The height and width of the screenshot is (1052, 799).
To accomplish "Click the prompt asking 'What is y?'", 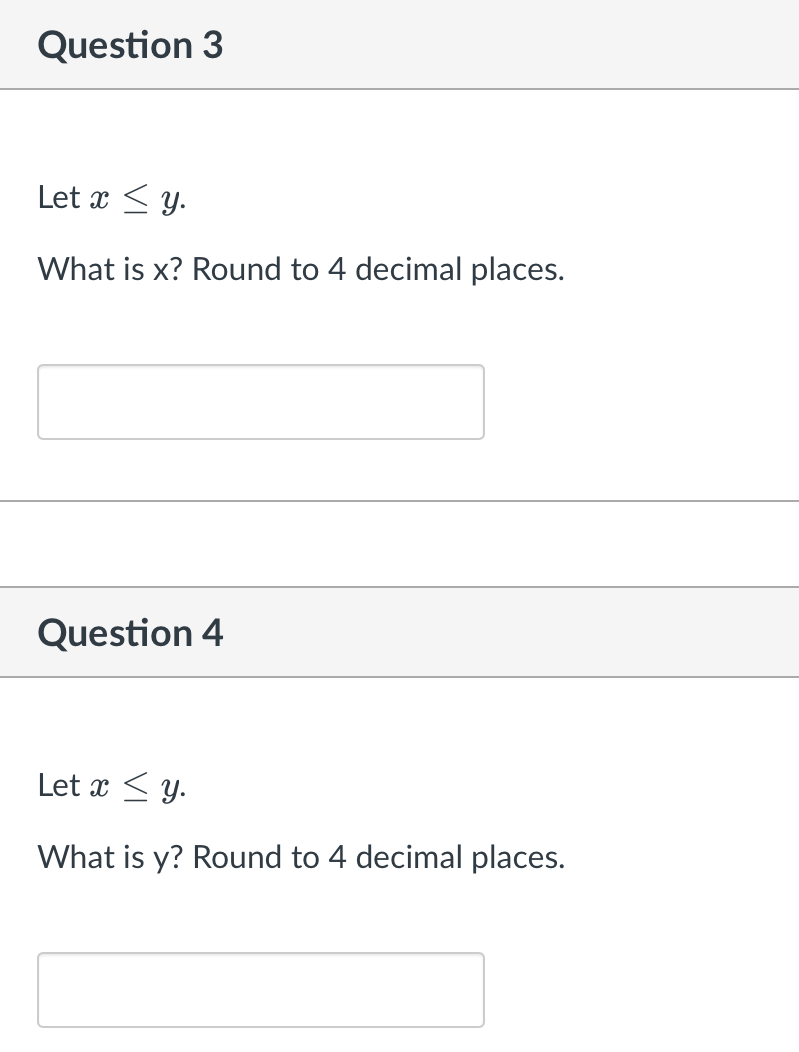I will coord(111,857).
